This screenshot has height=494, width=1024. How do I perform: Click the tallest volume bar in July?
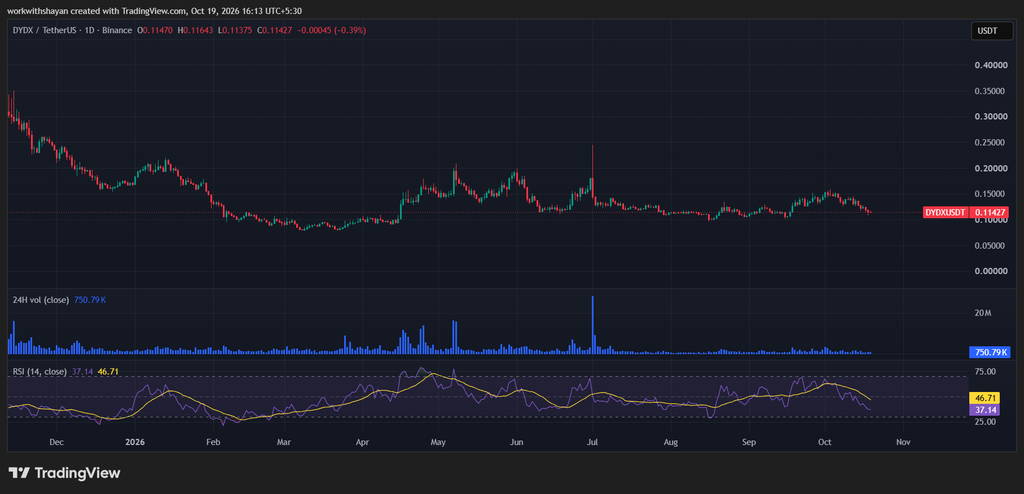point(592,325)
